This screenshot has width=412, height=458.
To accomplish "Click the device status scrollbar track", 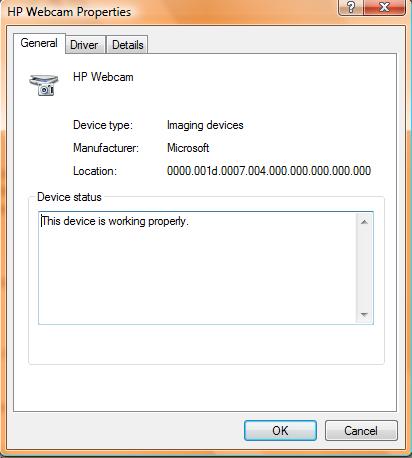I will [x=364, y=268].
